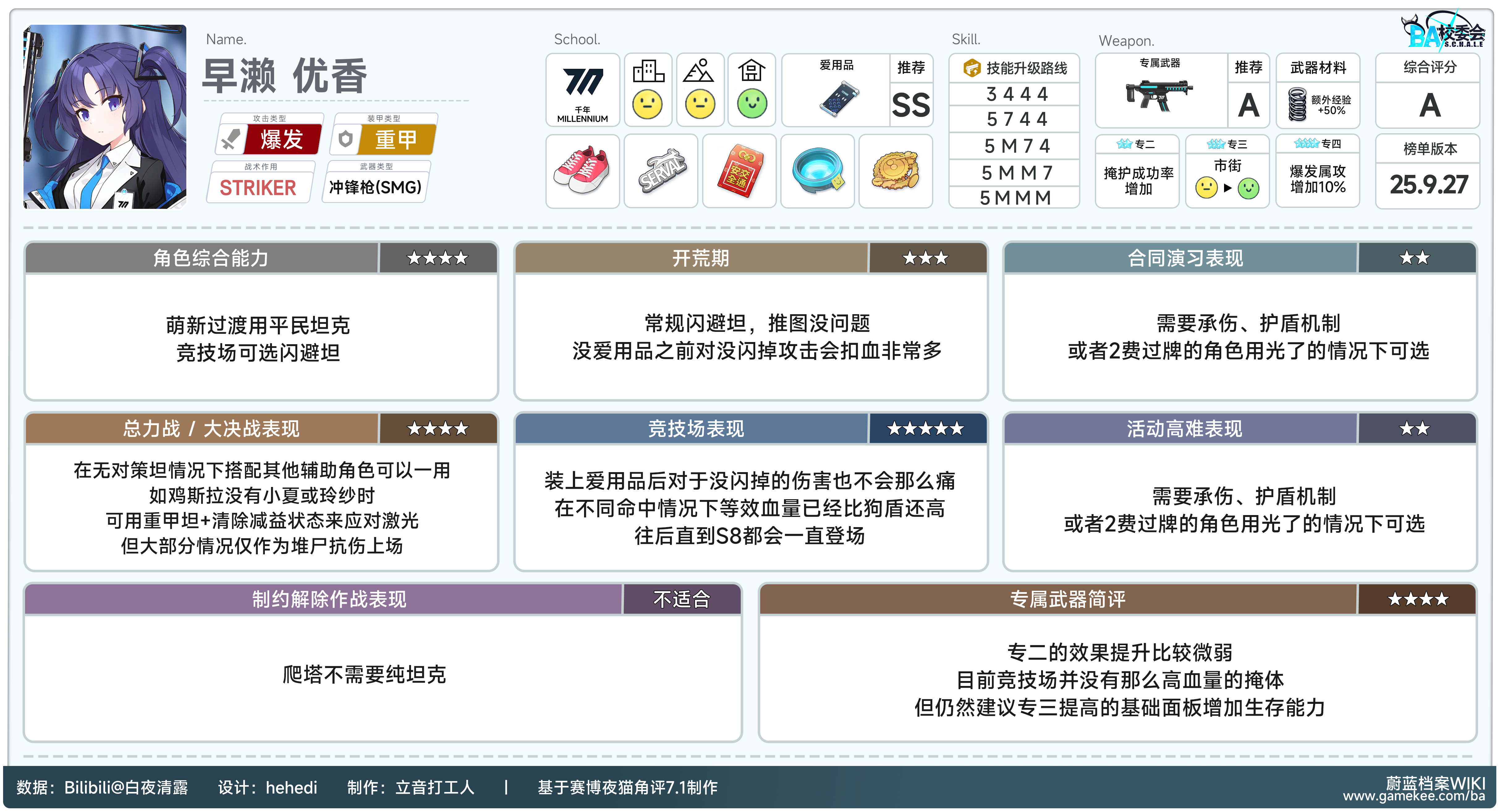The height and width of the screenshot is (812, 1500).
Task: Click the gold 重甲 armor type tag
Action: [x=396, y=140]
